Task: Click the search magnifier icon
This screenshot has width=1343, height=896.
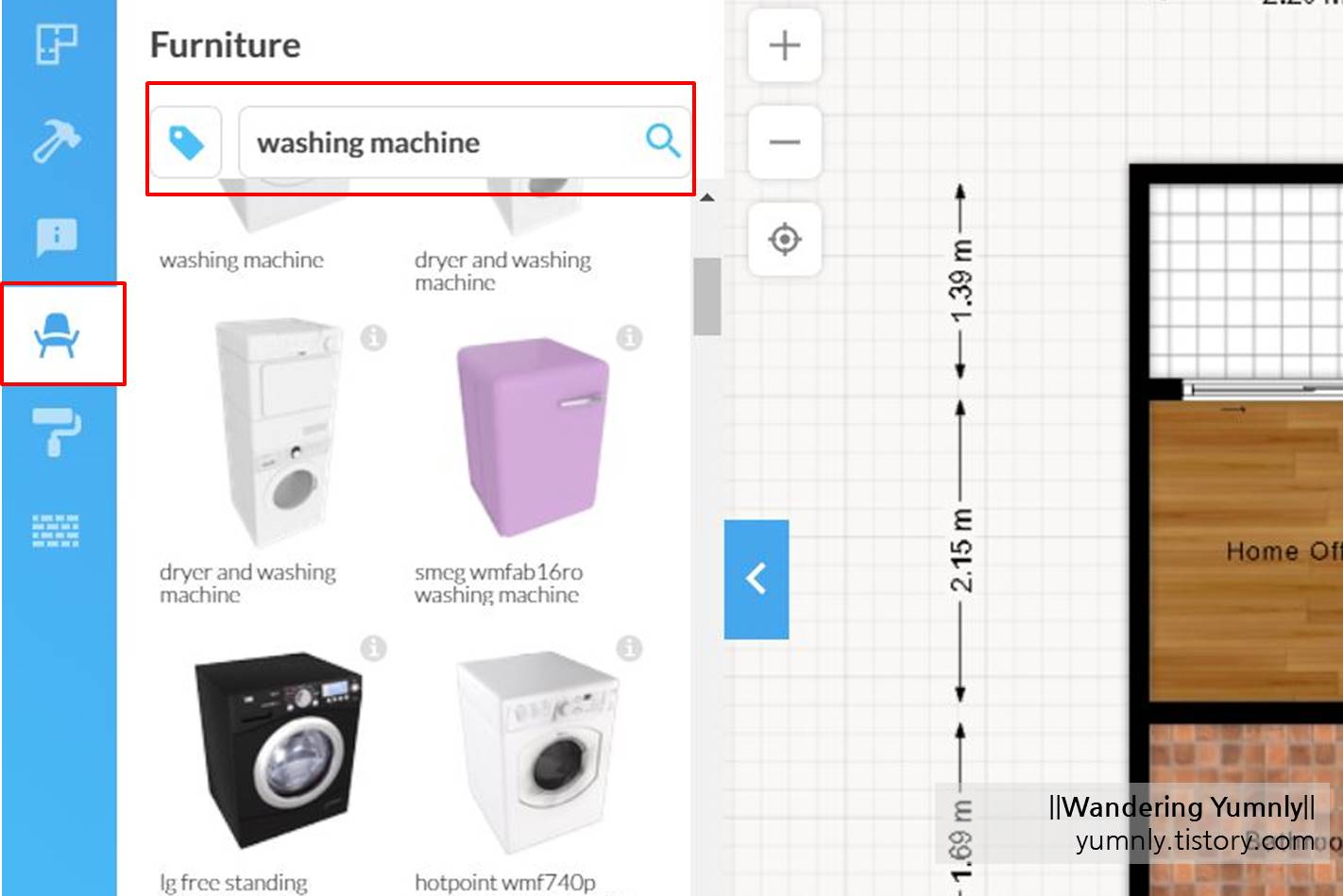Action: pos(662,142)
